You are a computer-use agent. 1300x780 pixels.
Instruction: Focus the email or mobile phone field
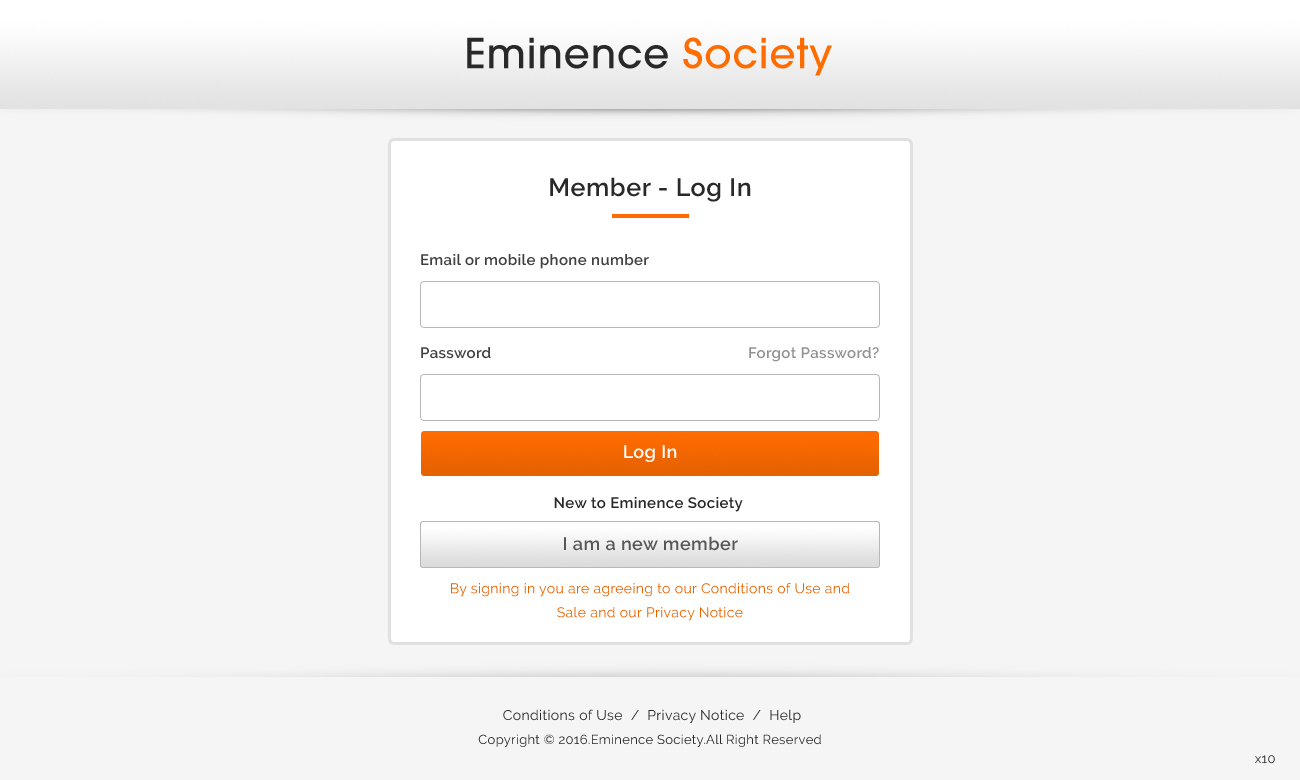click(650, 304)
